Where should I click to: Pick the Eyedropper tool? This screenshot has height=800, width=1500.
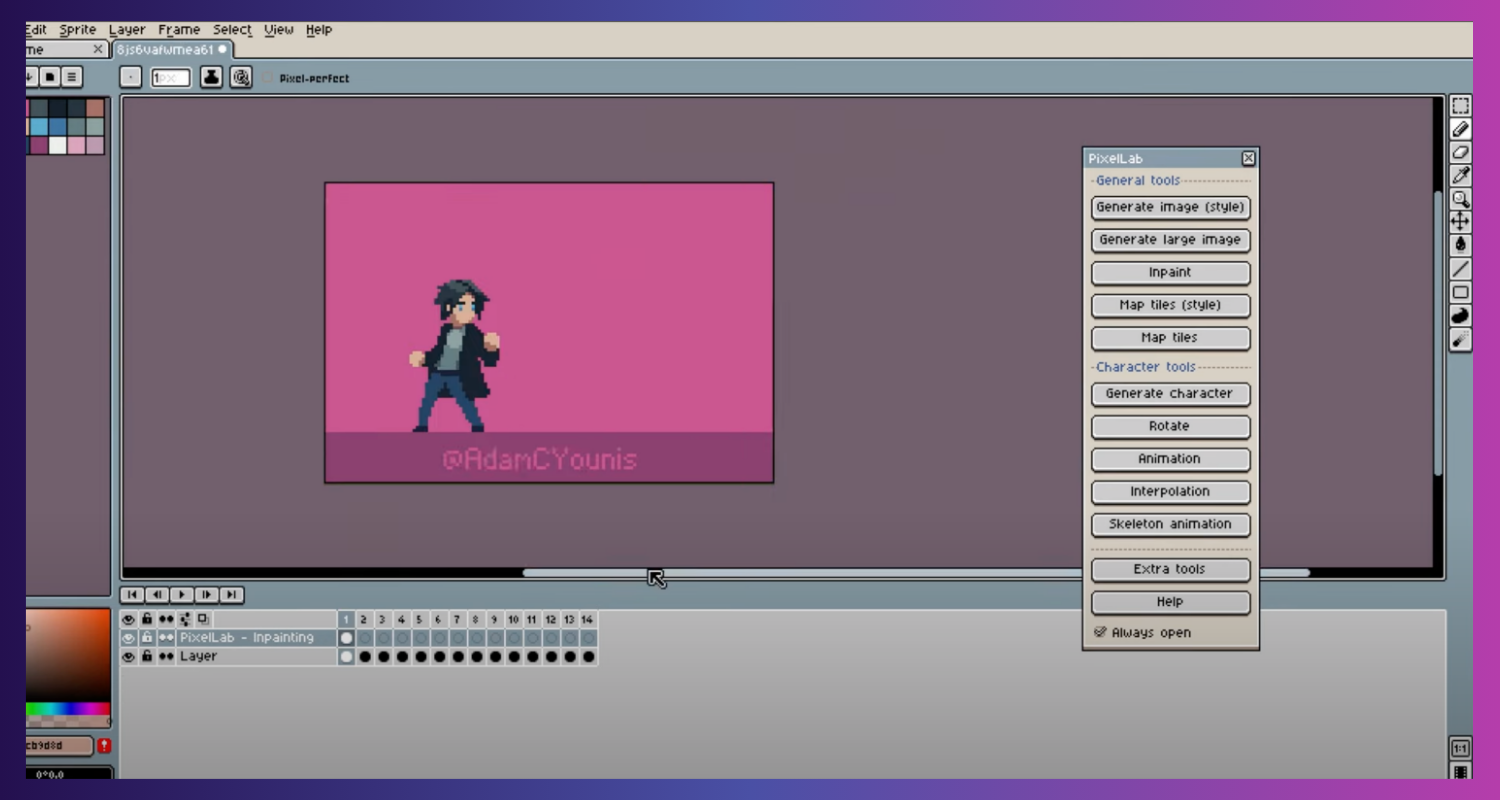point(1460,176)
